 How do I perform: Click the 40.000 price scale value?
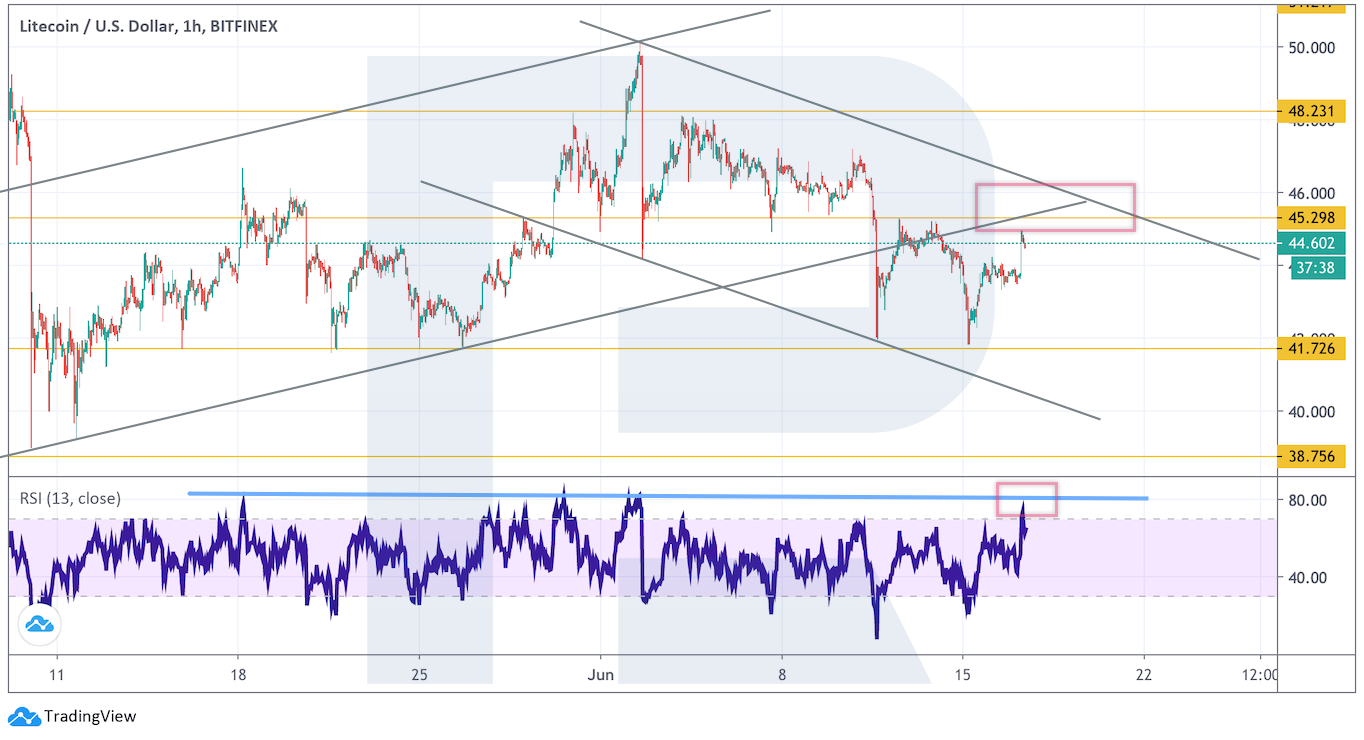[1311, 411]
